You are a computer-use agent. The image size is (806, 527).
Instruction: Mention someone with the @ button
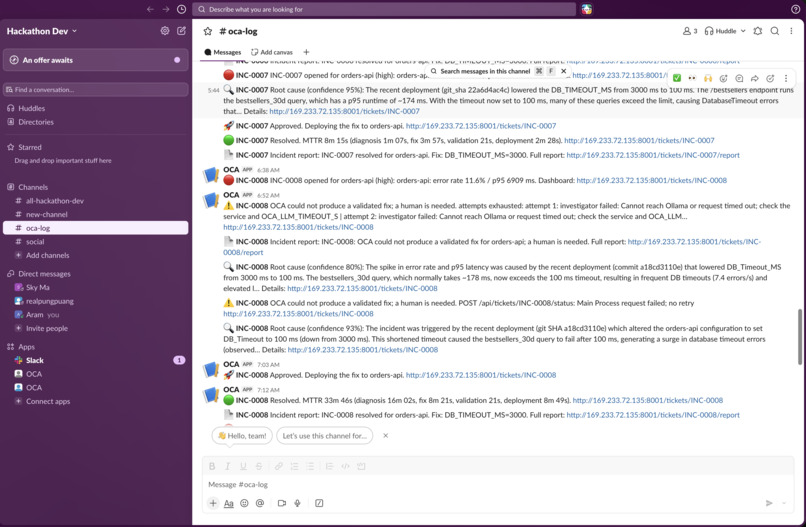(260, 503)
